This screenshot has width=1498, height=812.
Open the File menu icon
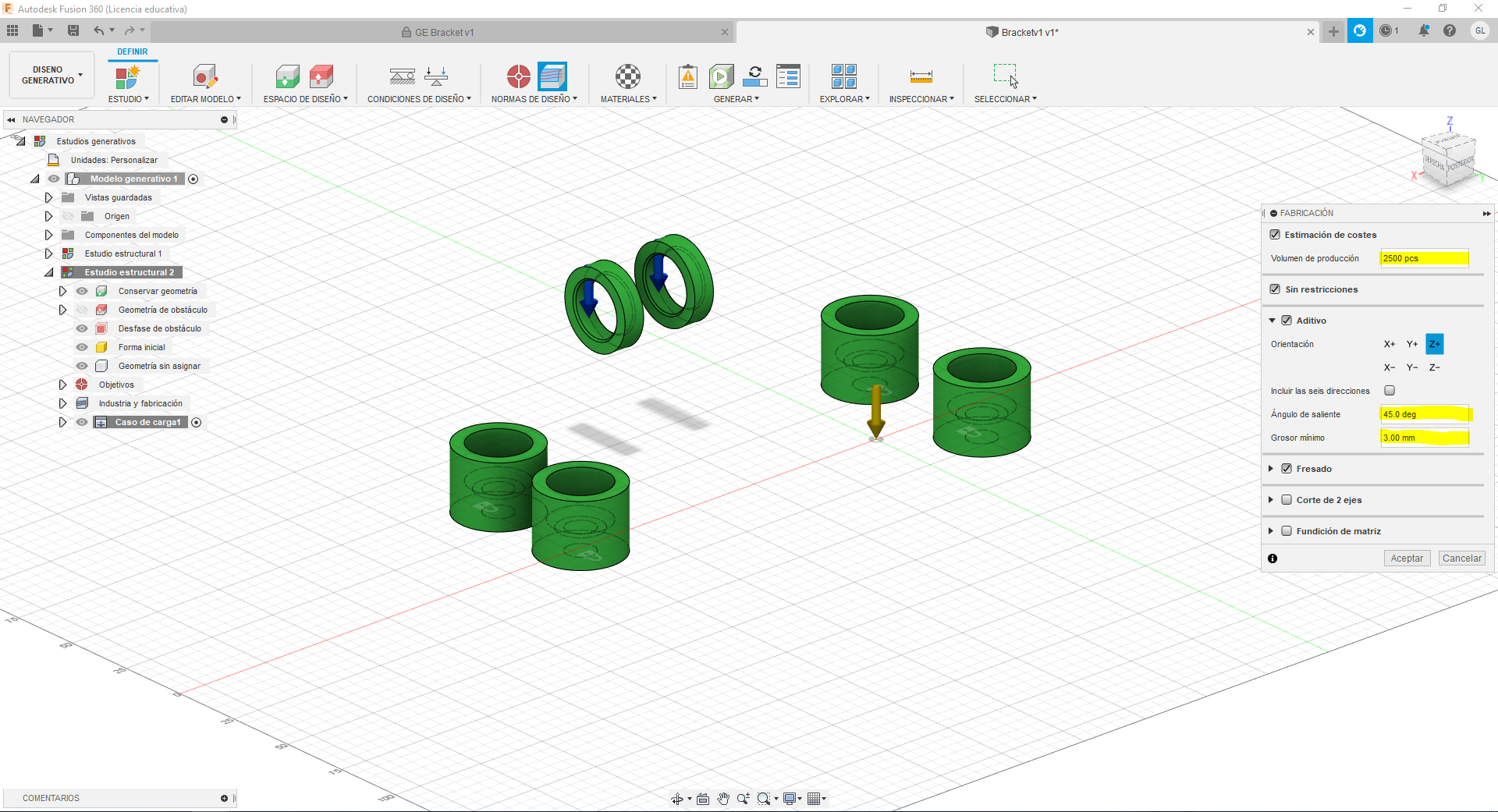pos(38,30)
